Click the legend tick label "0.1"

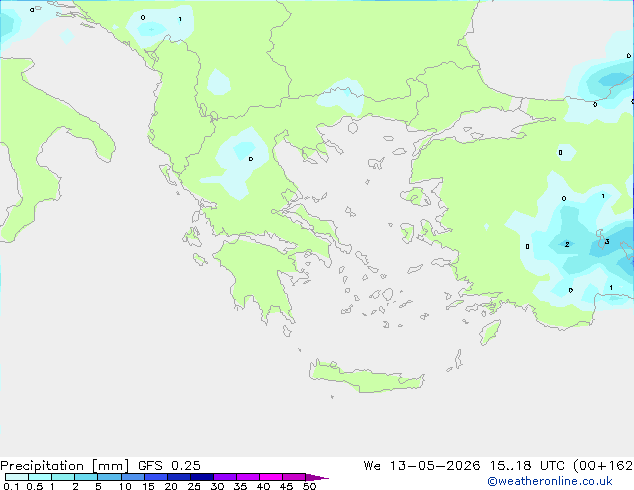(x=11, y=486)
